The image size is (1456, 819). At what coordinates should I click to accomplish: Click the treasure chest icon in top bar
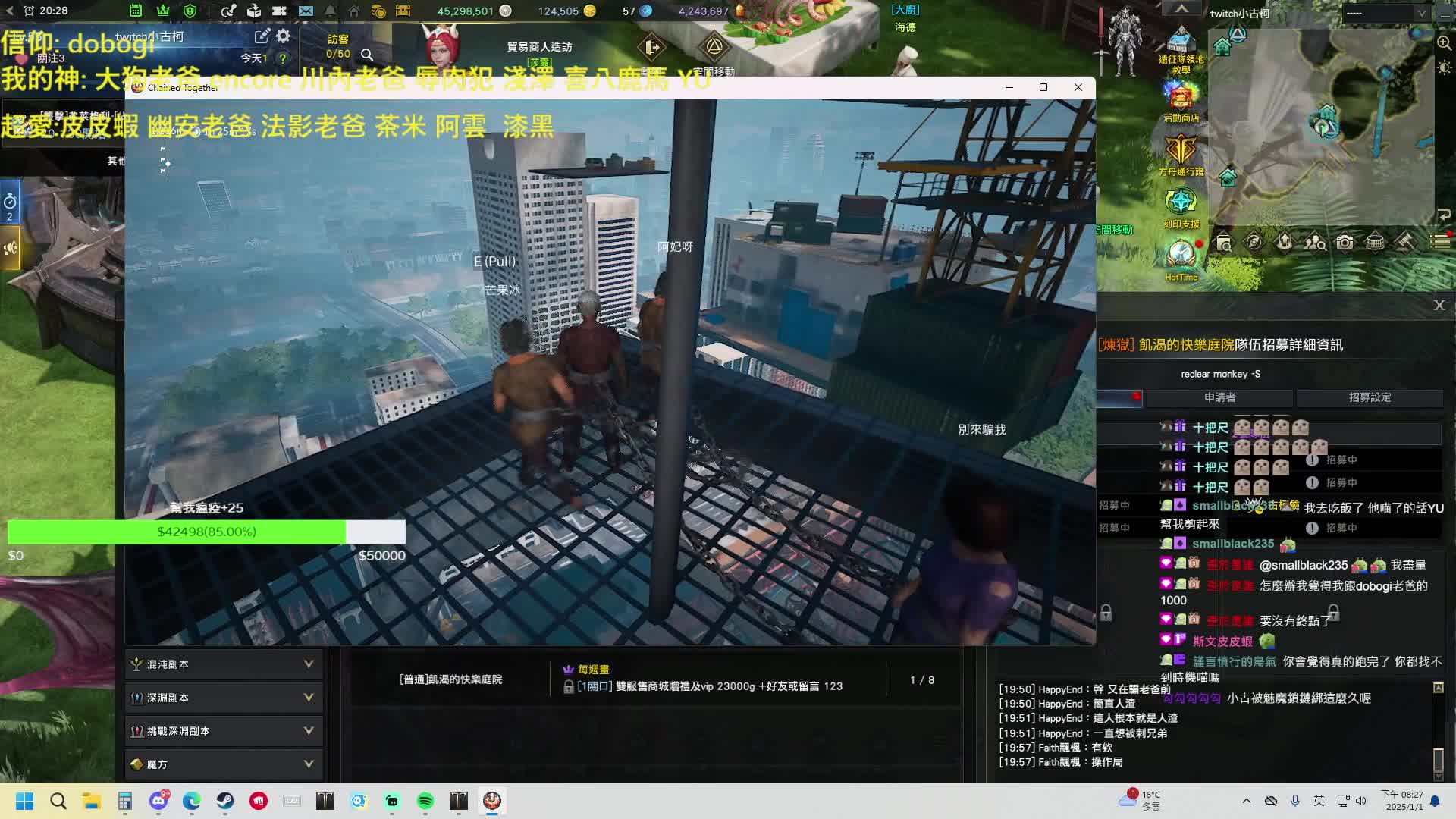403,11
